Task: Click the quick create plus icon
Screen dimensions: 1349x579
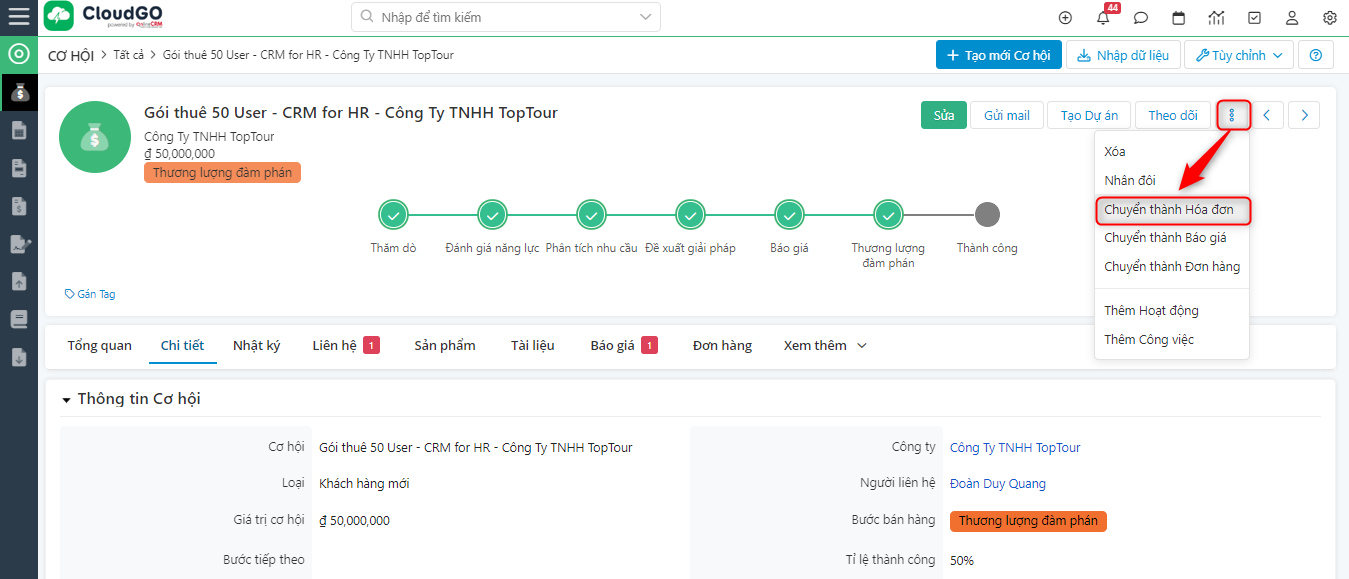Action: (1065, 18)
